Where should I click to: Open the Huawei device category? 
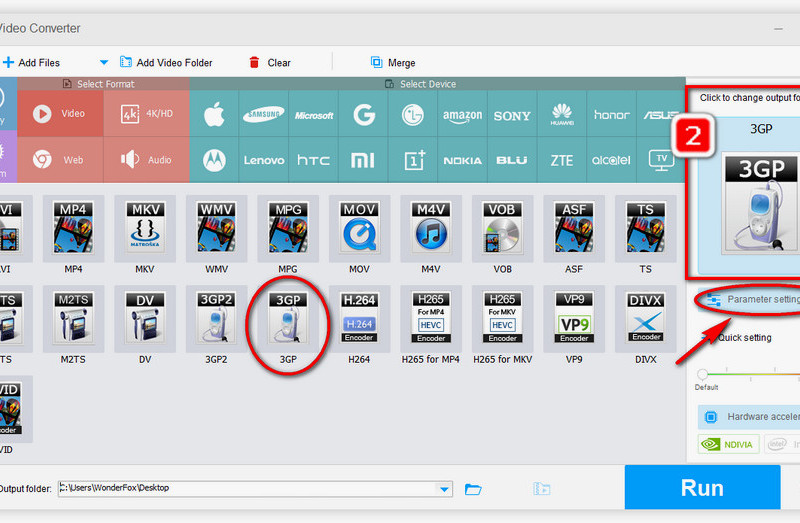[562, 114]
